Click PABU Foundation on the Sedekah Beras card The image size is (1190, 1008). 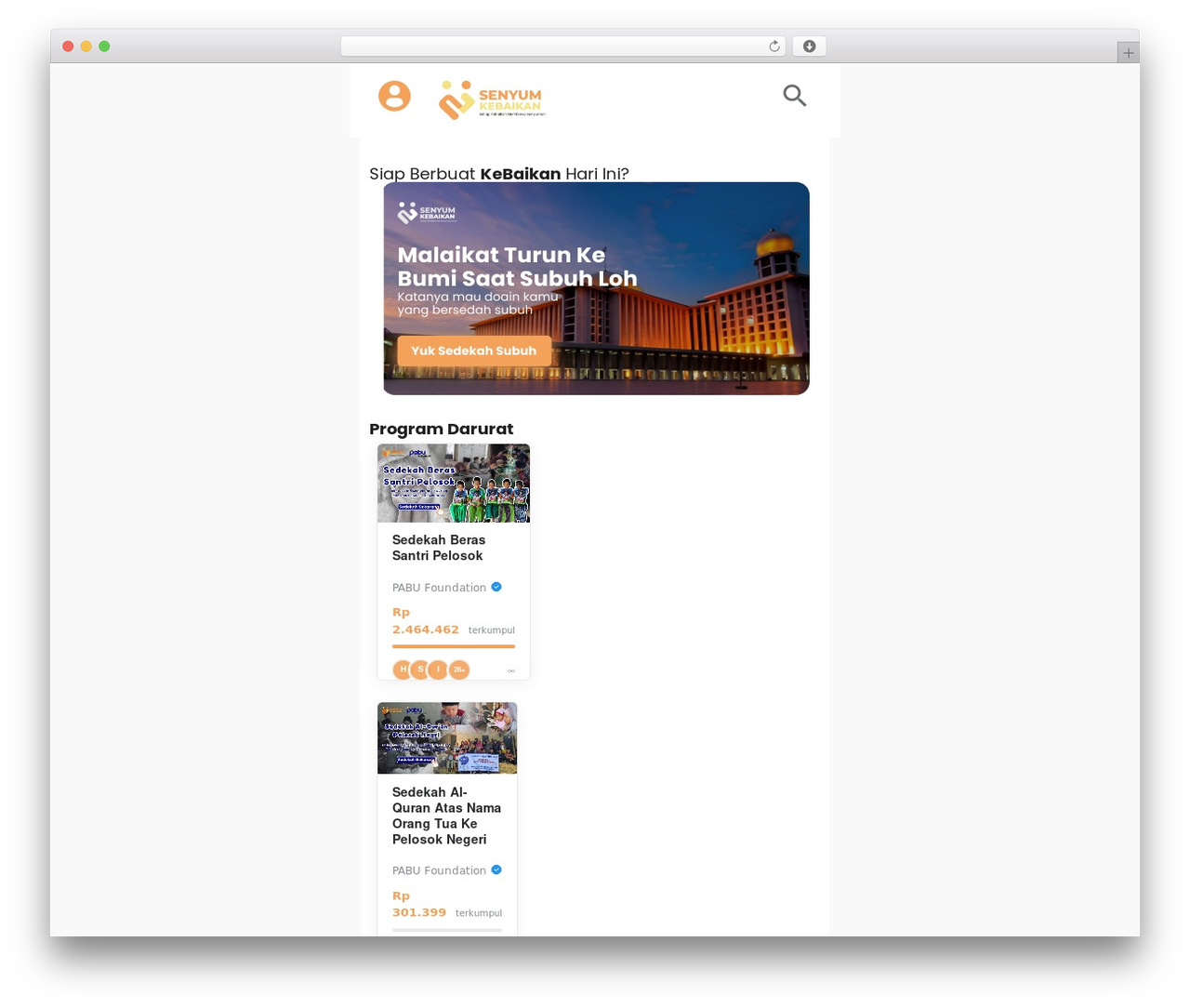click(x=439, y=588)
